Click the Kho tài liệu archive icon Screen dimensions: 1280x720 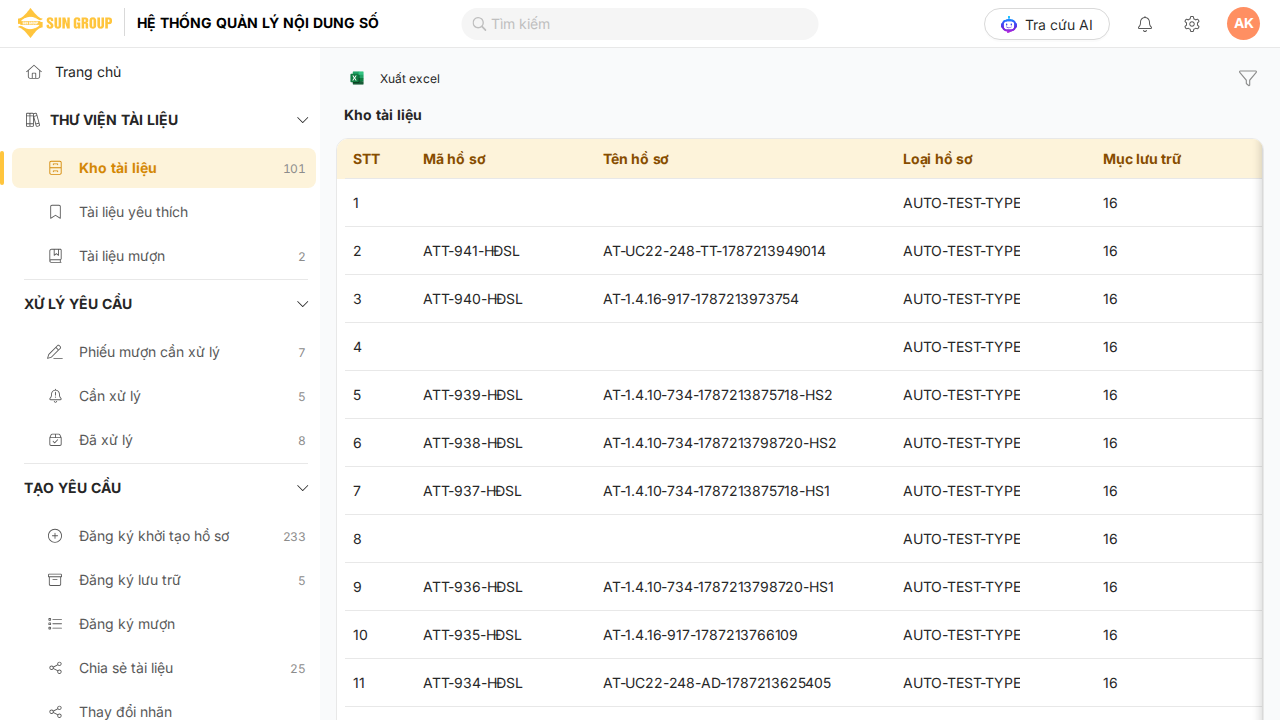coord(56,168)
